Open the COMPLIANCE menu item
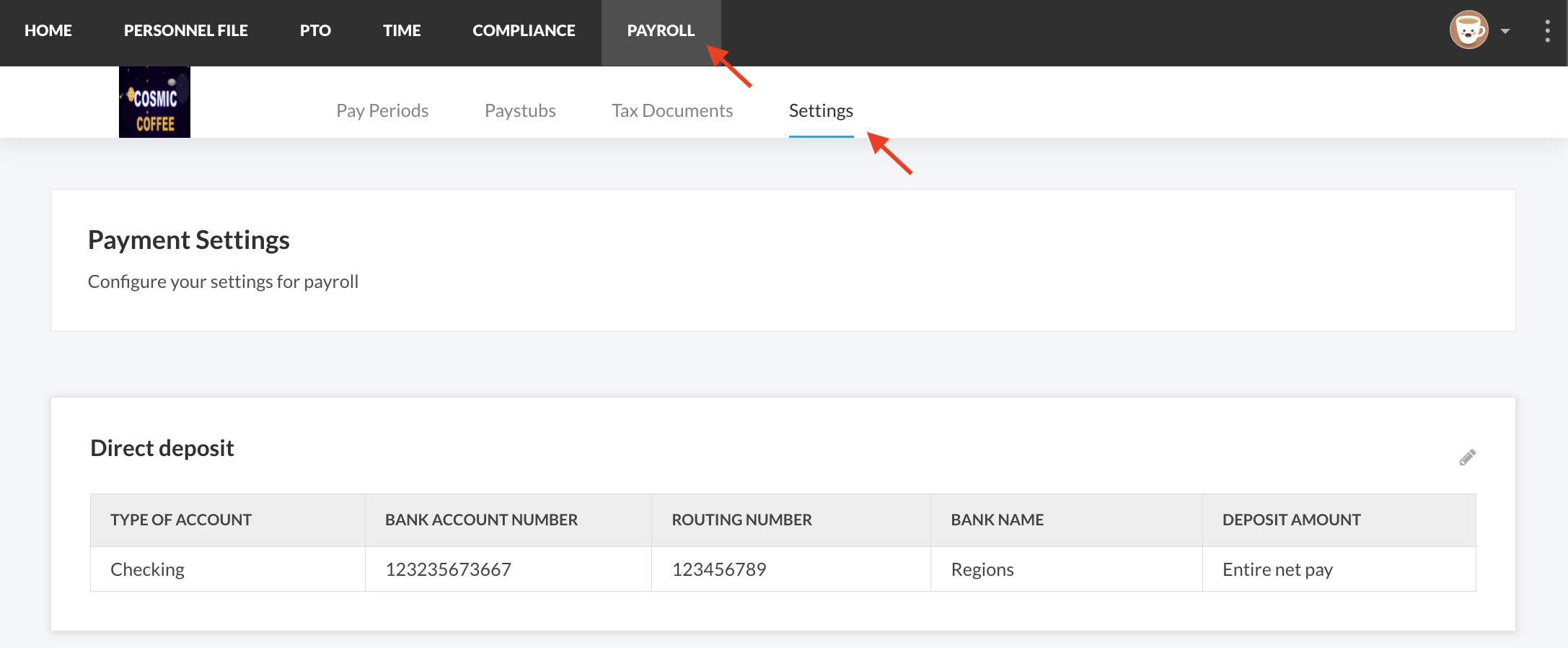This screenshot has width=1568, height=648. (524, 31)
